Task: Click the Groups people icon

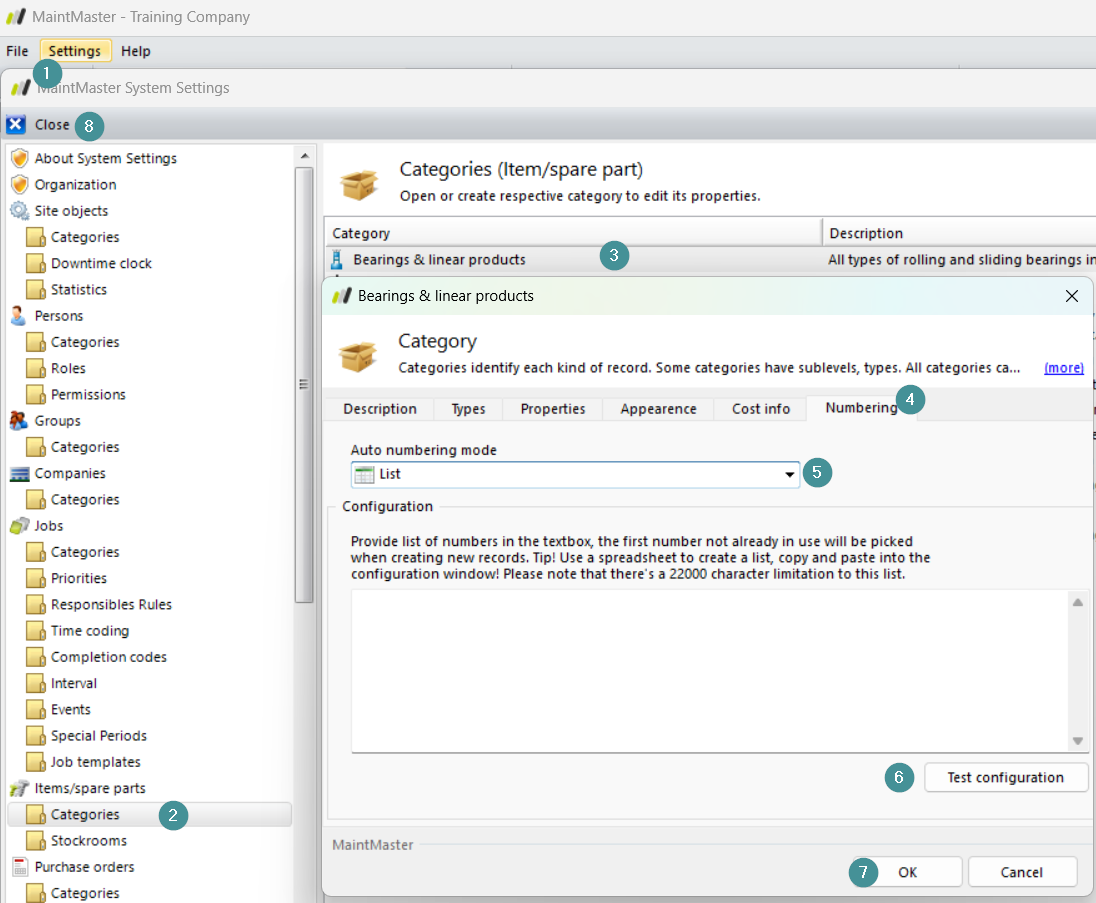Action: point(19,421)
